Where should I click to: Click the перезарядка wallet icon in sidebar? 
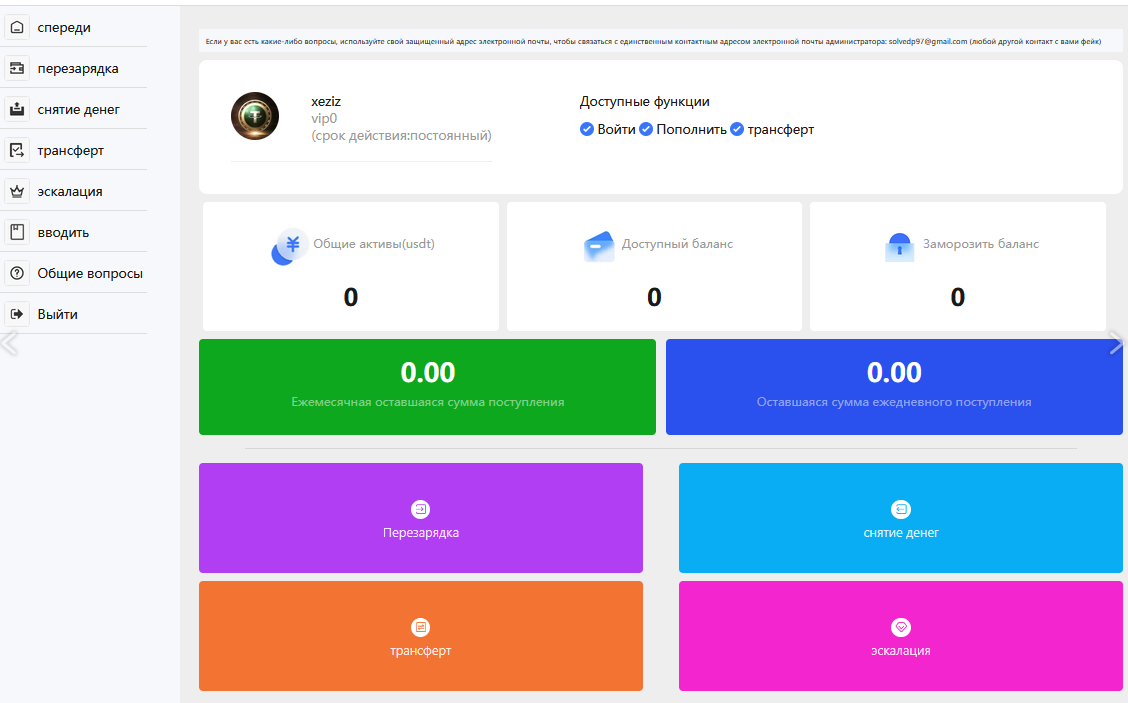click(x=17, y=69)
